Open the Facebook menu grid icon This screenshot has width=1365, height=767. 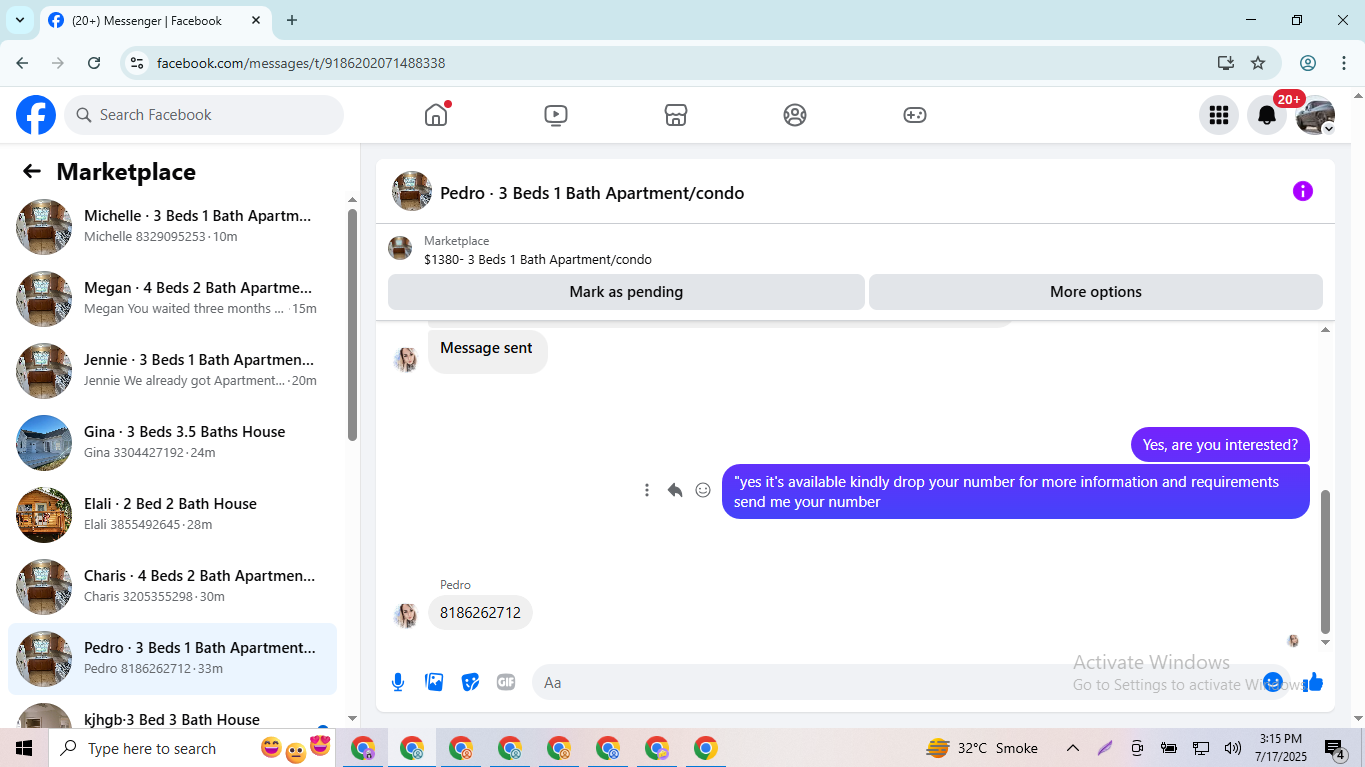(1218, 115)
